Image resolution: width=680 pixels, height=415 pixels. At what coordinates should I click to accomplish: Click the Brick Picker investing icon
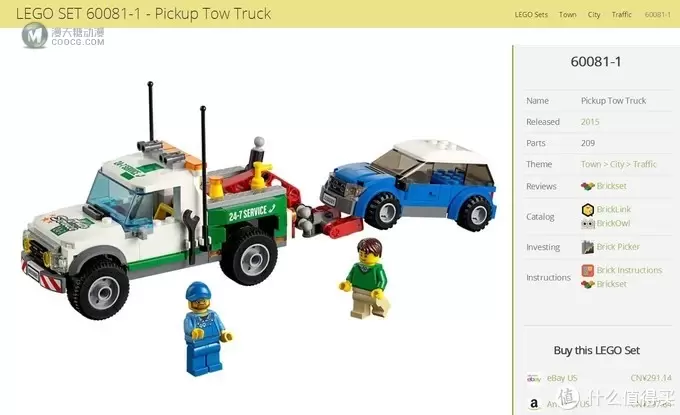click(588, 247)
